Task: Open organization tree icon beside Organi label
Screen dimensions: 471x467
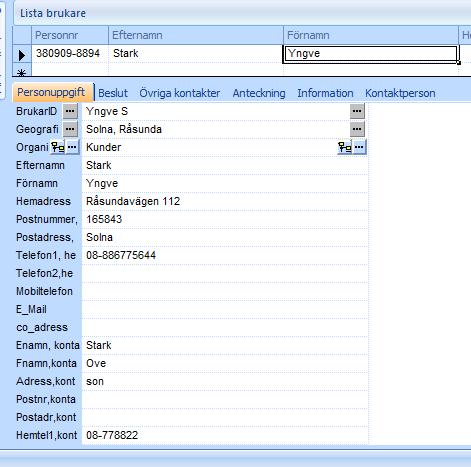Action: [x=58, y=147]
